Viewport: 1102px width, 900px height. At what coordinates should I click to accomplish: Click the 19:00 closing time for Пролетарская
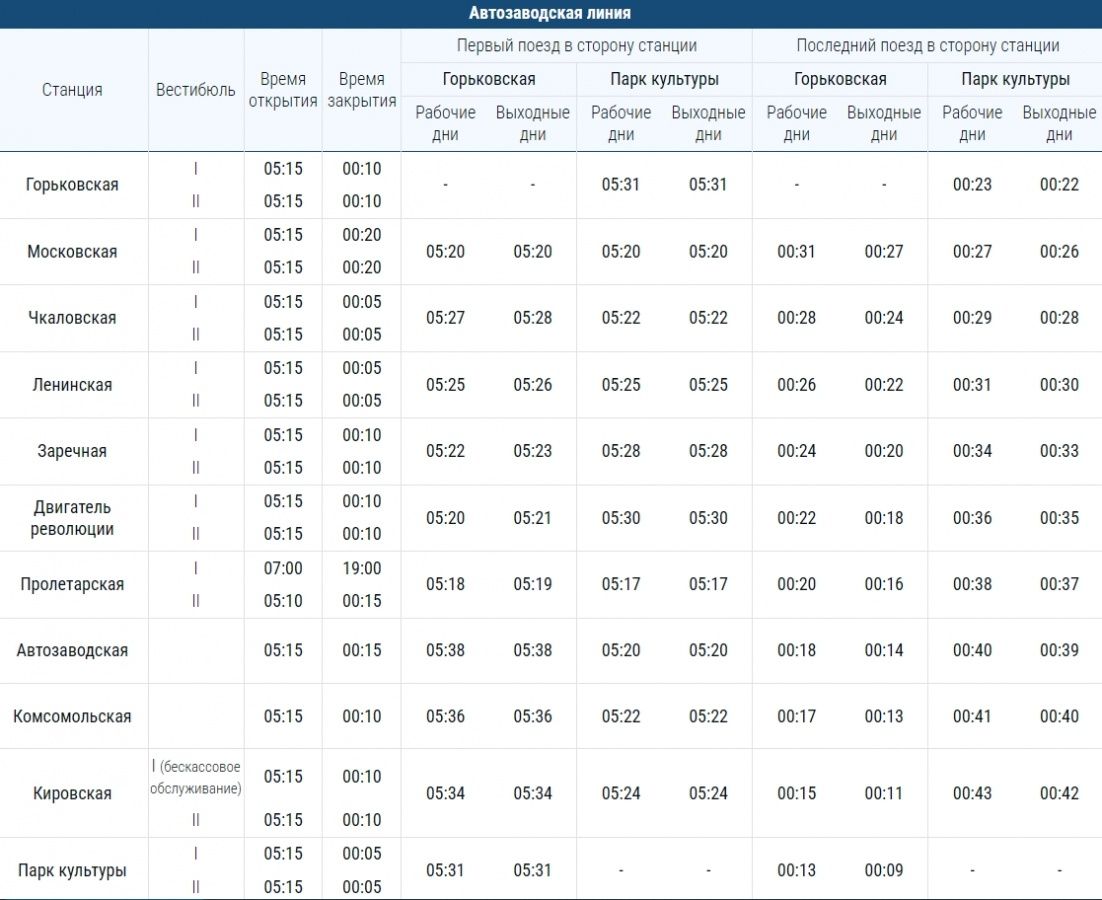pyautogui.click(x=361, y=568)
